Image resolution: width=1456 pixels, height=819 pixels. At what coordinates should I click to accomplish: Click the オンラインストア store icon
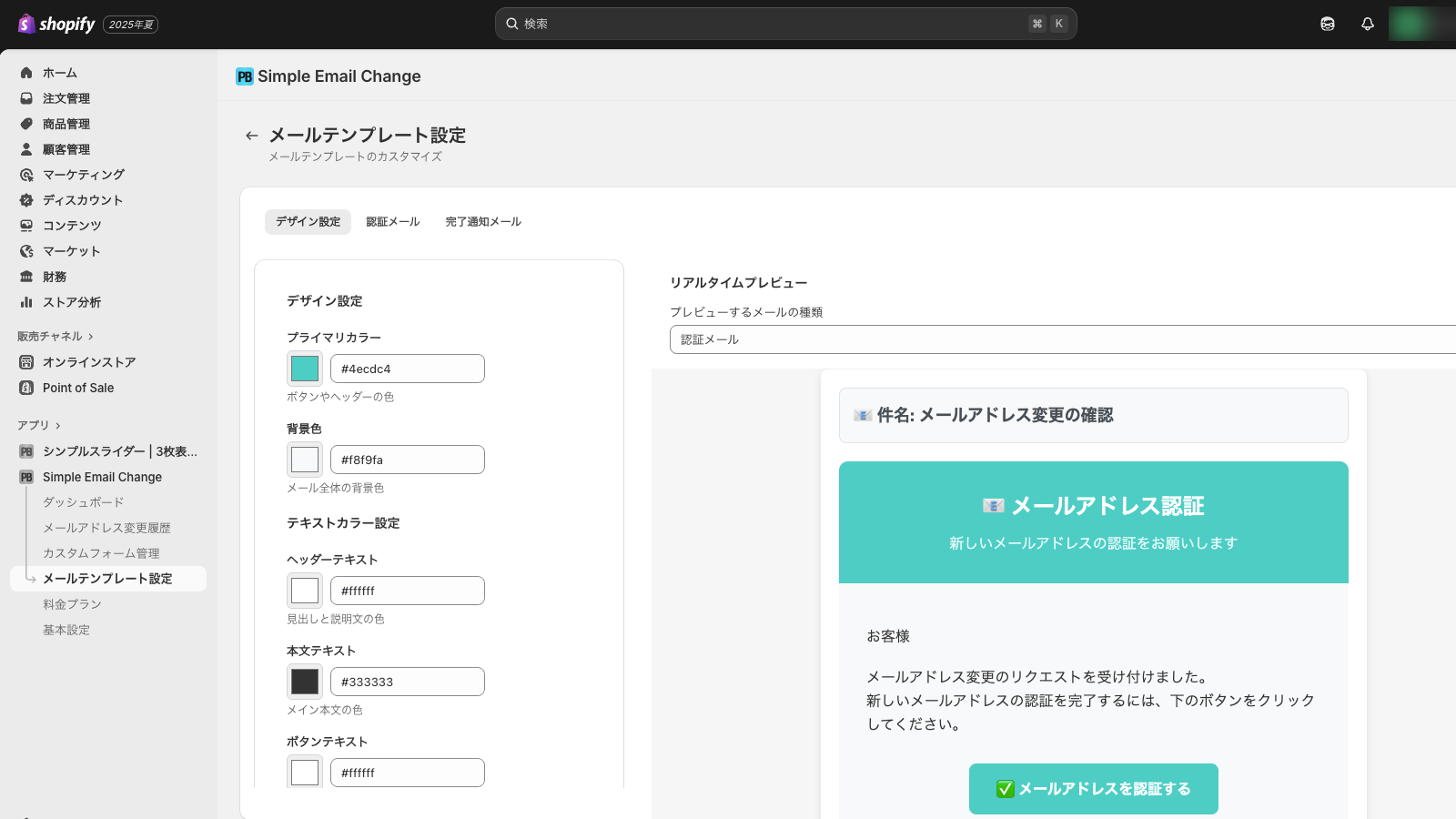[26, 362]
